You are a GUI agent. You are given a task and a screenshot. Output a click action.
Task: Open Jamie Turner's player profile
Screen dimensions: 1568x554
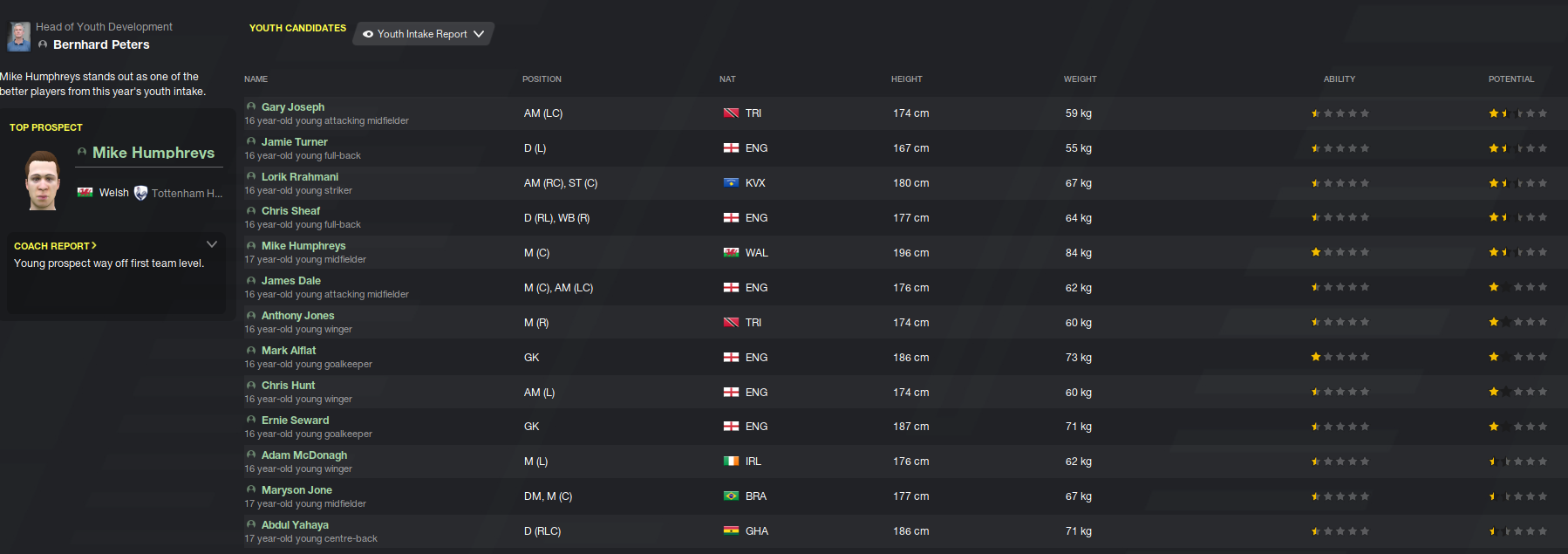pyautogui.click(x=295, y=141)
